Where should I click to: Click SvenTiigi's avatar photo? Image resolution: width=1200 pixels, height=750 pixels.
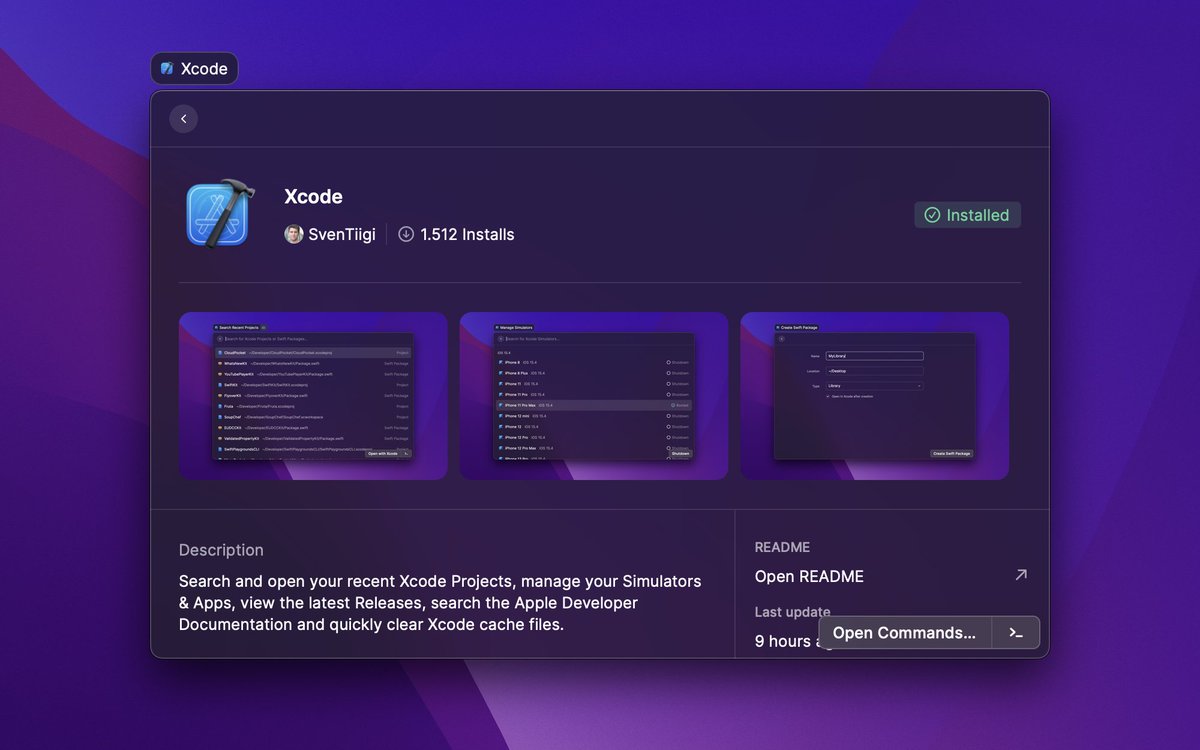(x=292, y=234)
